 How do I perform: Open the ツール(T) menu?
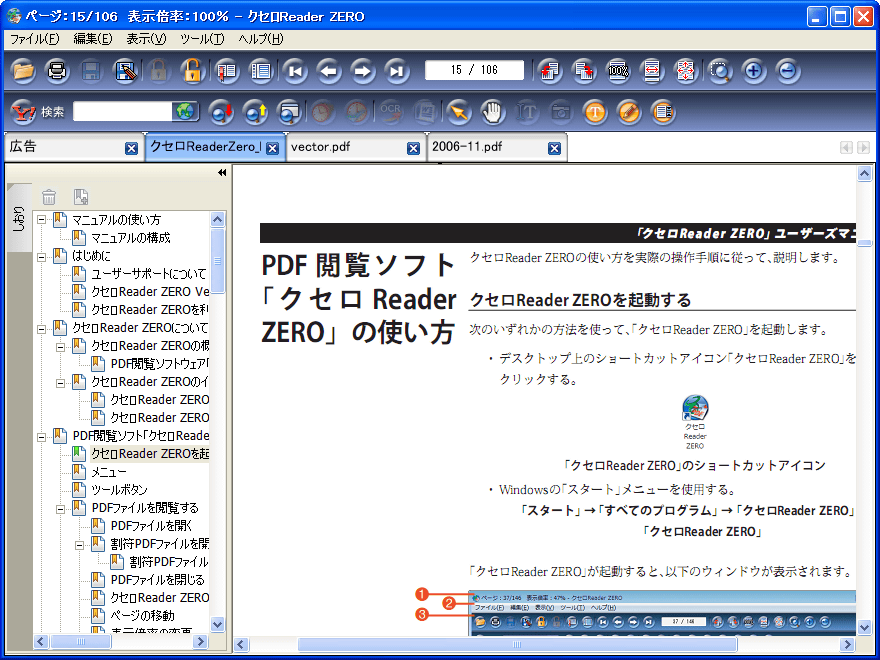[202, 39]
